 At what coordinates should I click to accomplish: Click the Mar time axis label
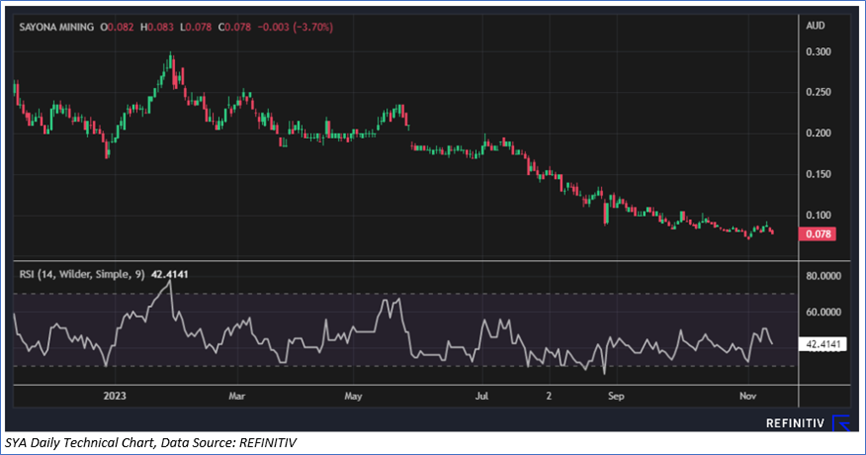(x=237, y=396)
